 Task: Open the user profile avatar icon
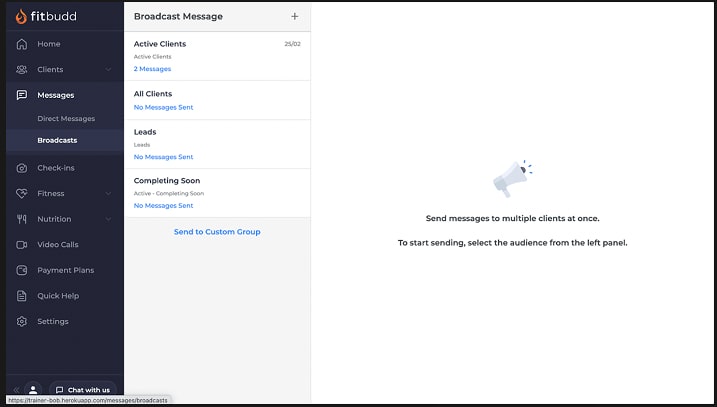click(x=33, y=390)
